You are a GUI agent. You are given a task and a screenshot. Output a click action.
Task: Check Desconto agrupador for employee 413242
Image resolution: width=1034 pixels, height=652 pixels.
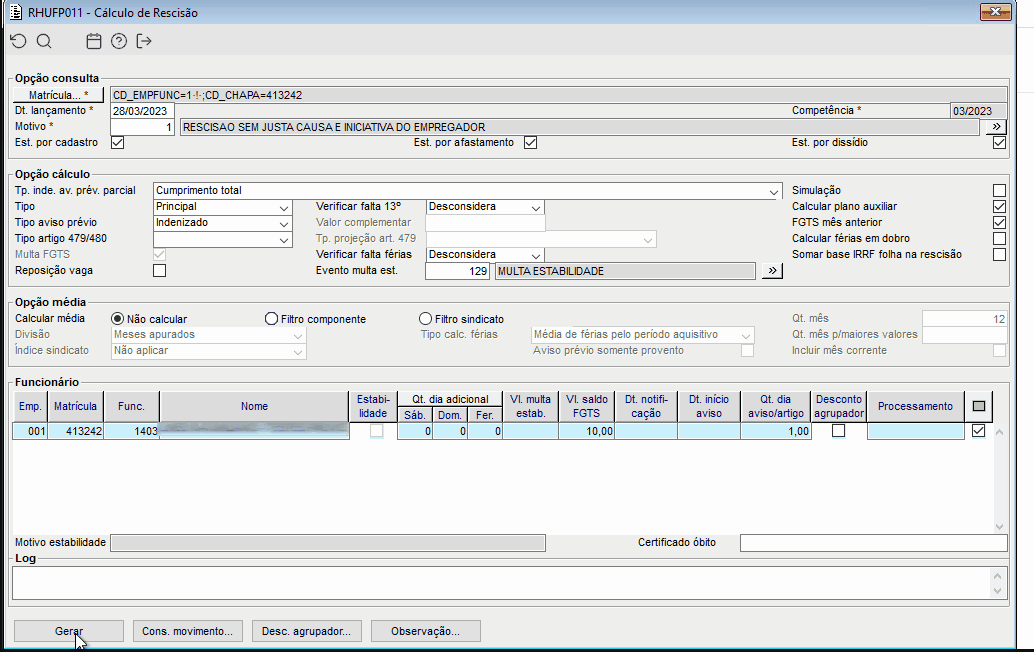pos(838,431)
